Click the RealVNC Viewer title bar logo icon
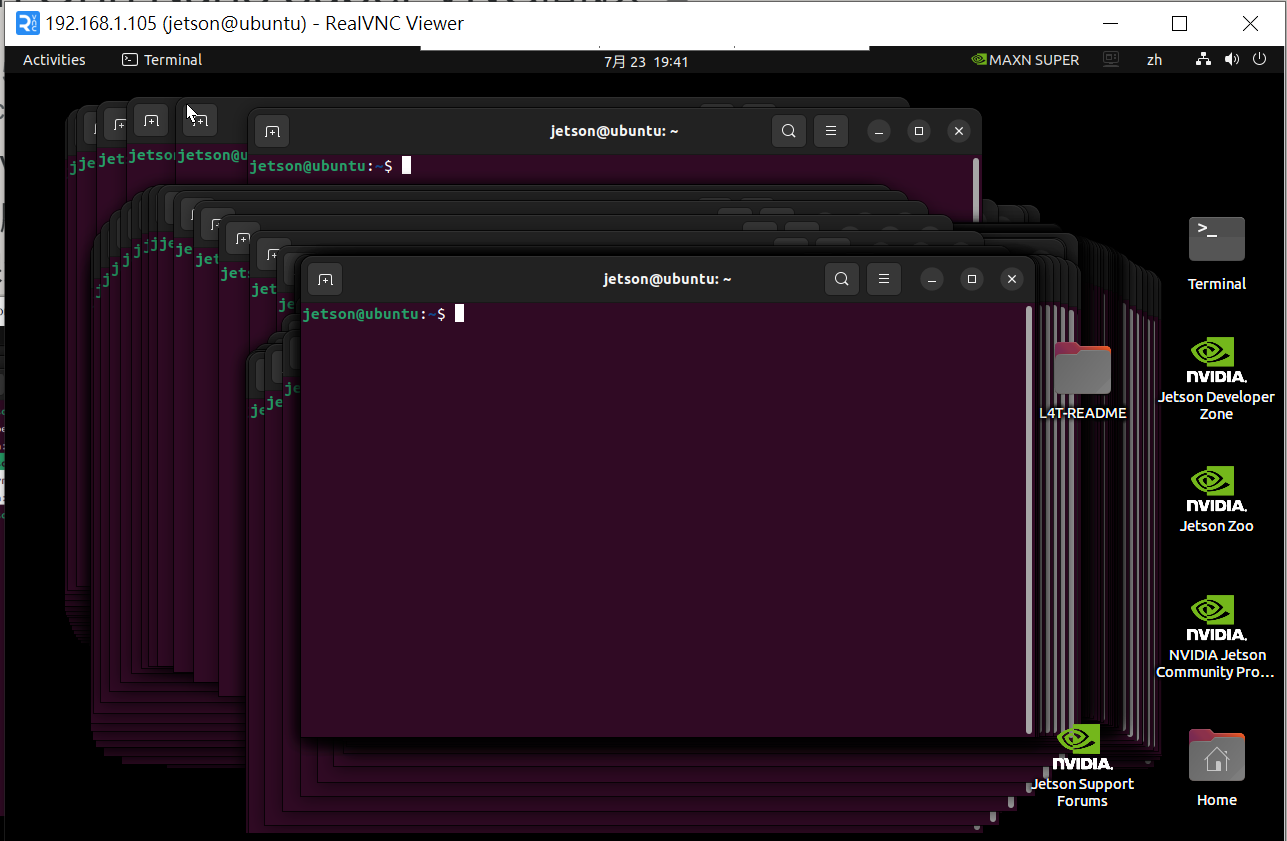1287x841 pixels. tap(28, 23)
